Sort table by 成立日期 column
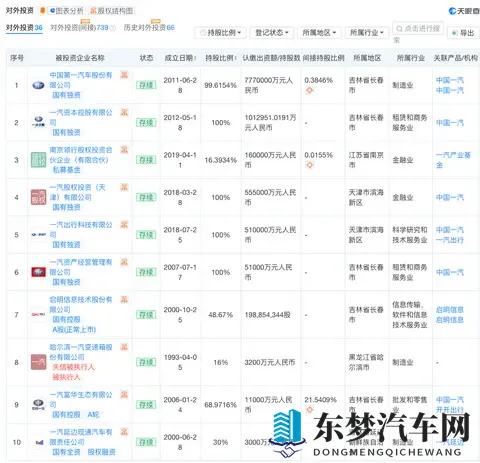This screenshot has height=463, width=480. coord(180,58)
